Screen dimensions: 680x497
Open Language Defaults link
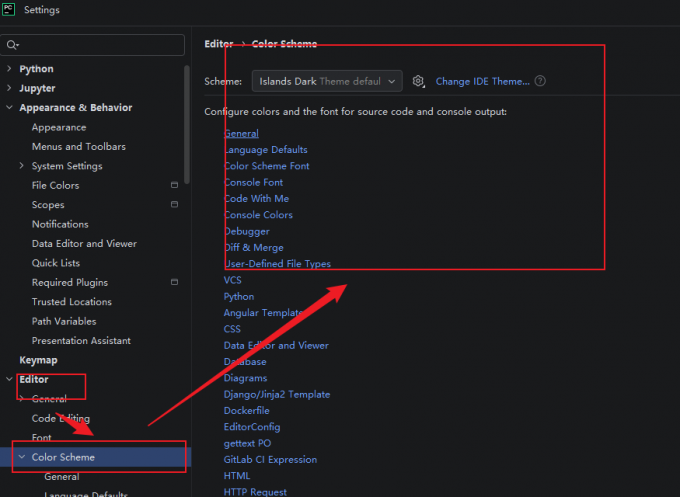click(x=266, y=150)
